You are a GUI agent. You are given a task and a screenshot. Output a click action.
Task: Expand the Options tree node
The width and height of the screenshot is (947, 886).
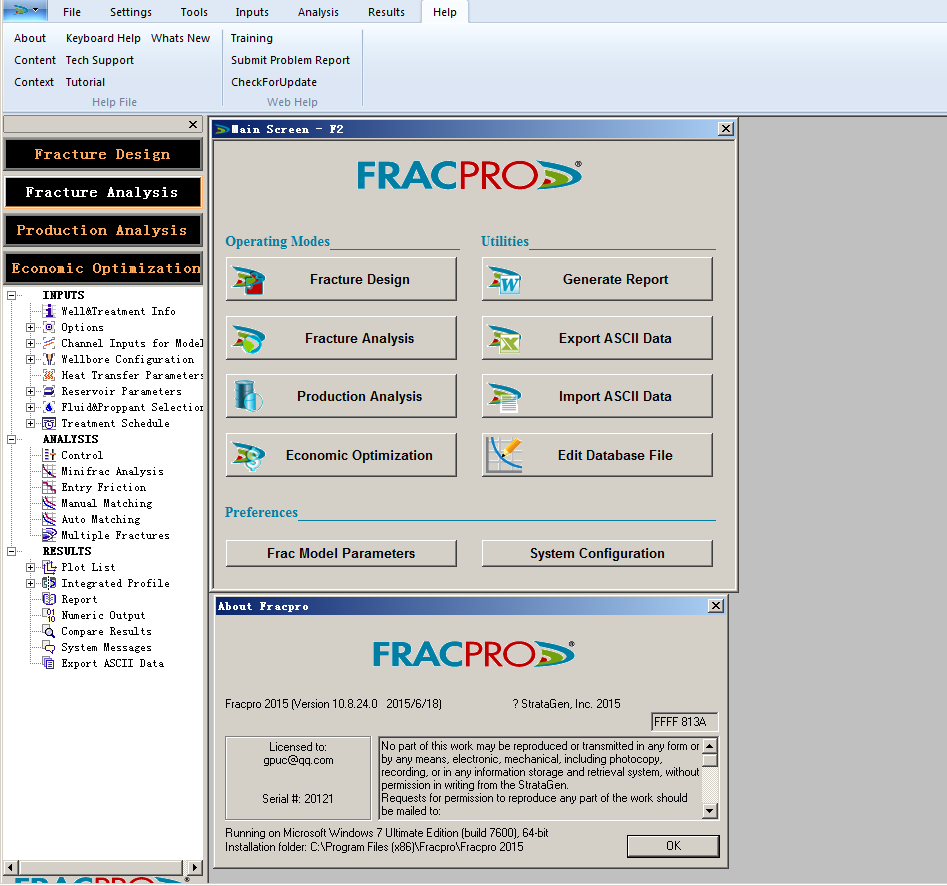30,327
